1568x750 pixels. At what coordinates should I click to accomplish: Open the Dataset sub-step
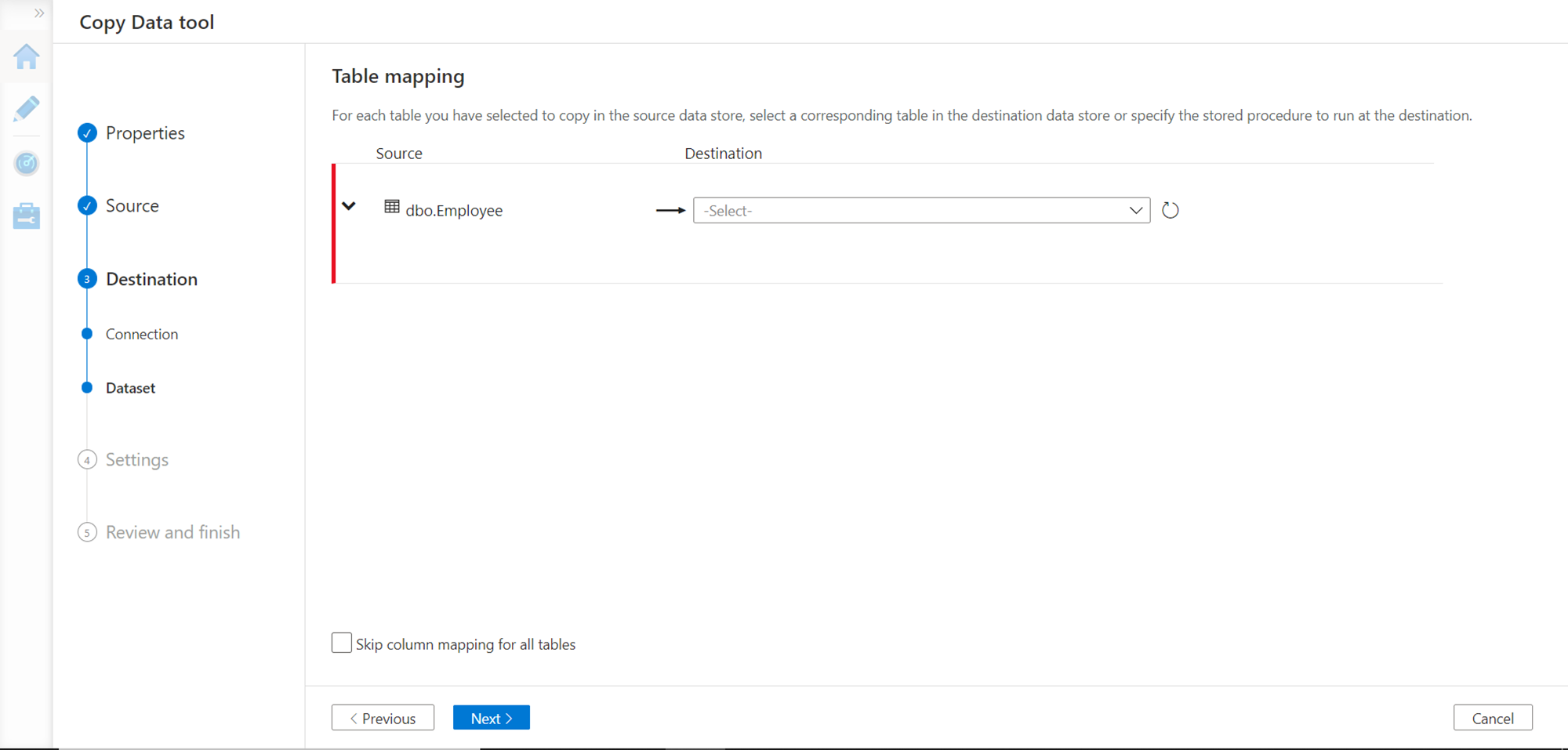tap(130, 388)
